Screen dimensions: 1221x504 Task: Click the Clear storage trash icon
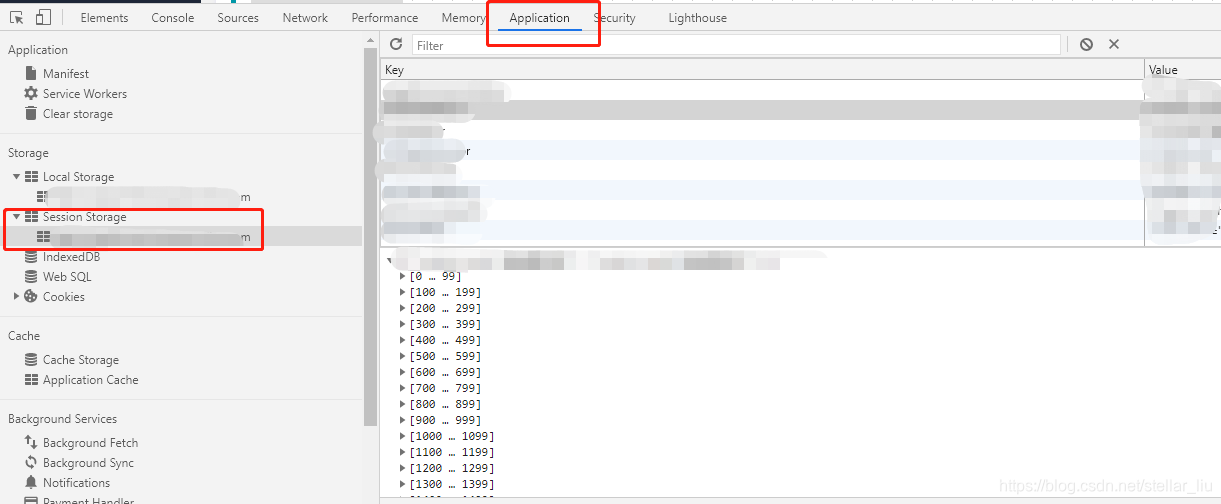(x=31, y=114)
